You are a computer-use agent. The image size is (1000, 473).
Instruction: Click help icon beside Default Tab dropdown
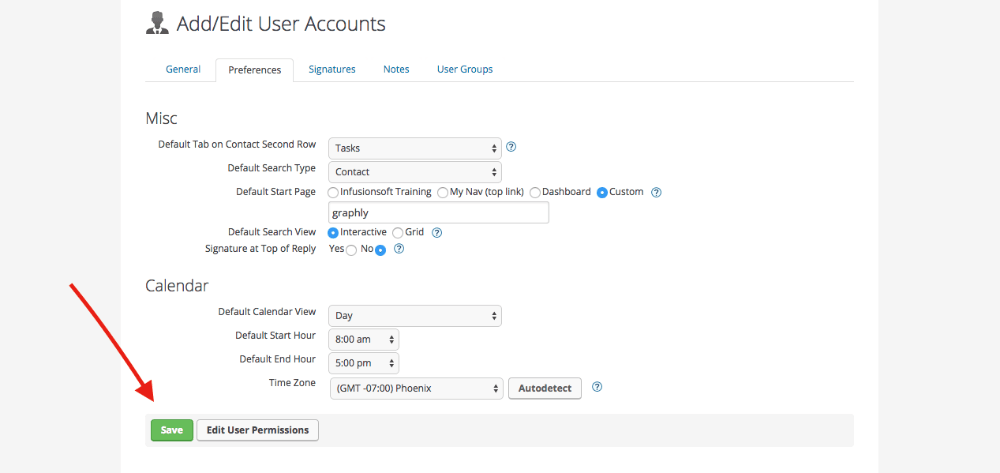click(511, 147)
